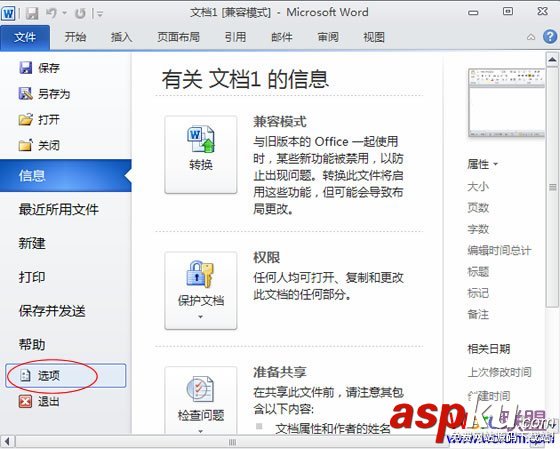Minimize the Word window
560x449 pixels.
click(x=473, y=13)
